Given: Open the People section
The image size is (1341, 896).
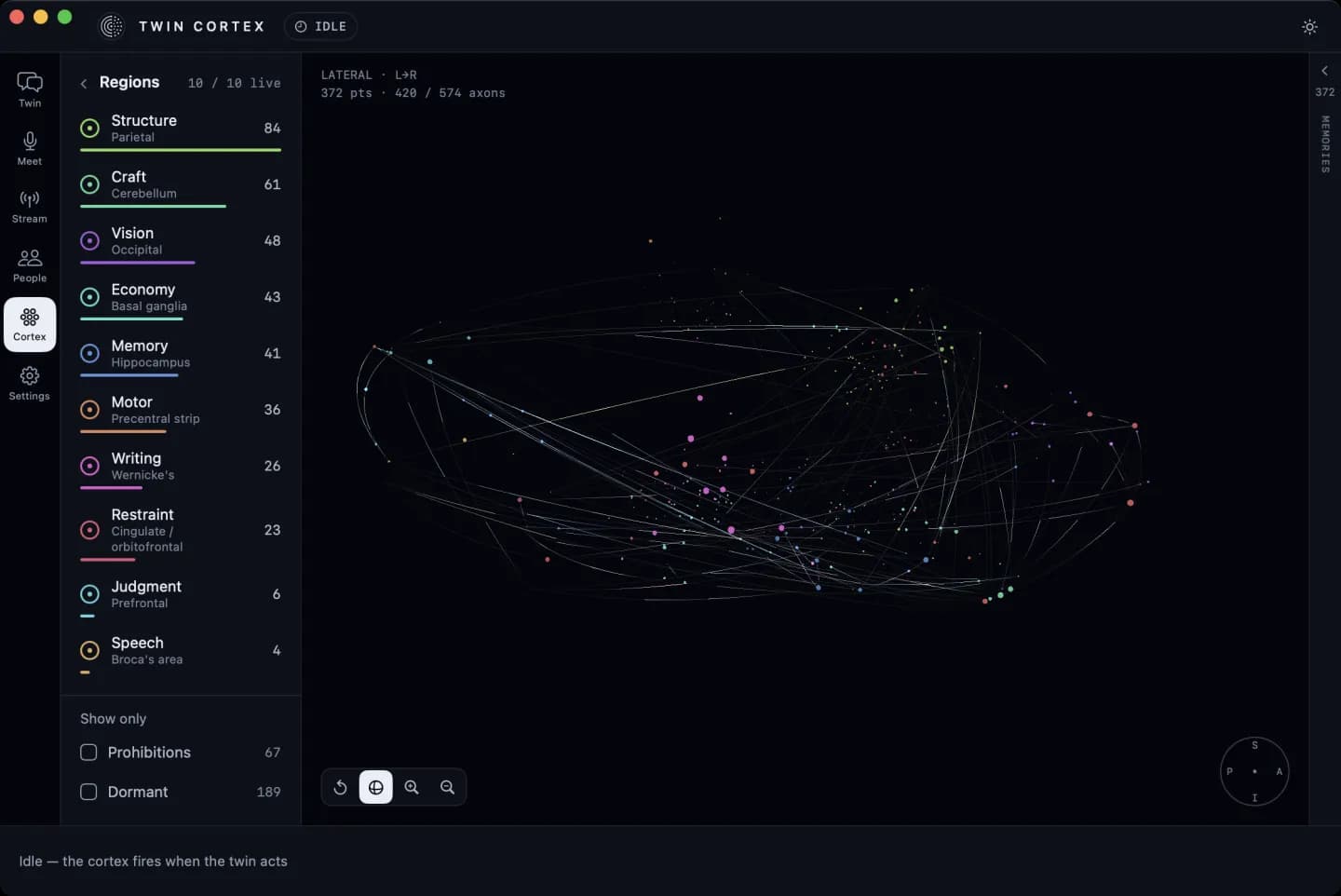Looking at the screenshot, I should tap(30, 265).
